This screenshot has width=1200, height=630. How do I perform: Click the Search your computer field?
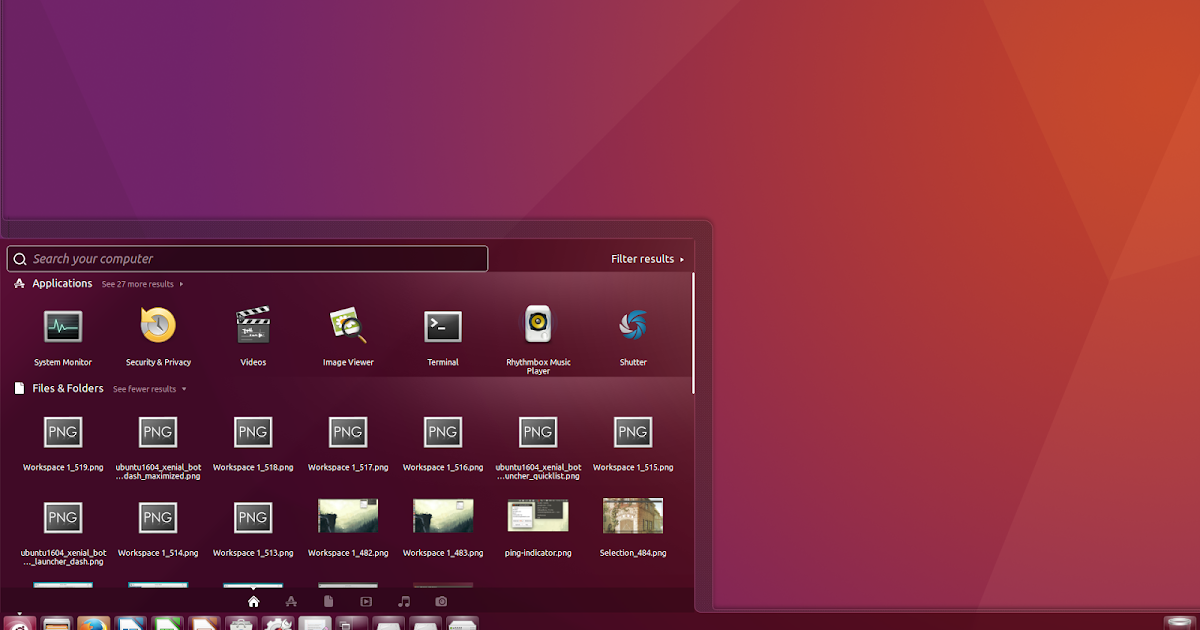pos(247,258)
